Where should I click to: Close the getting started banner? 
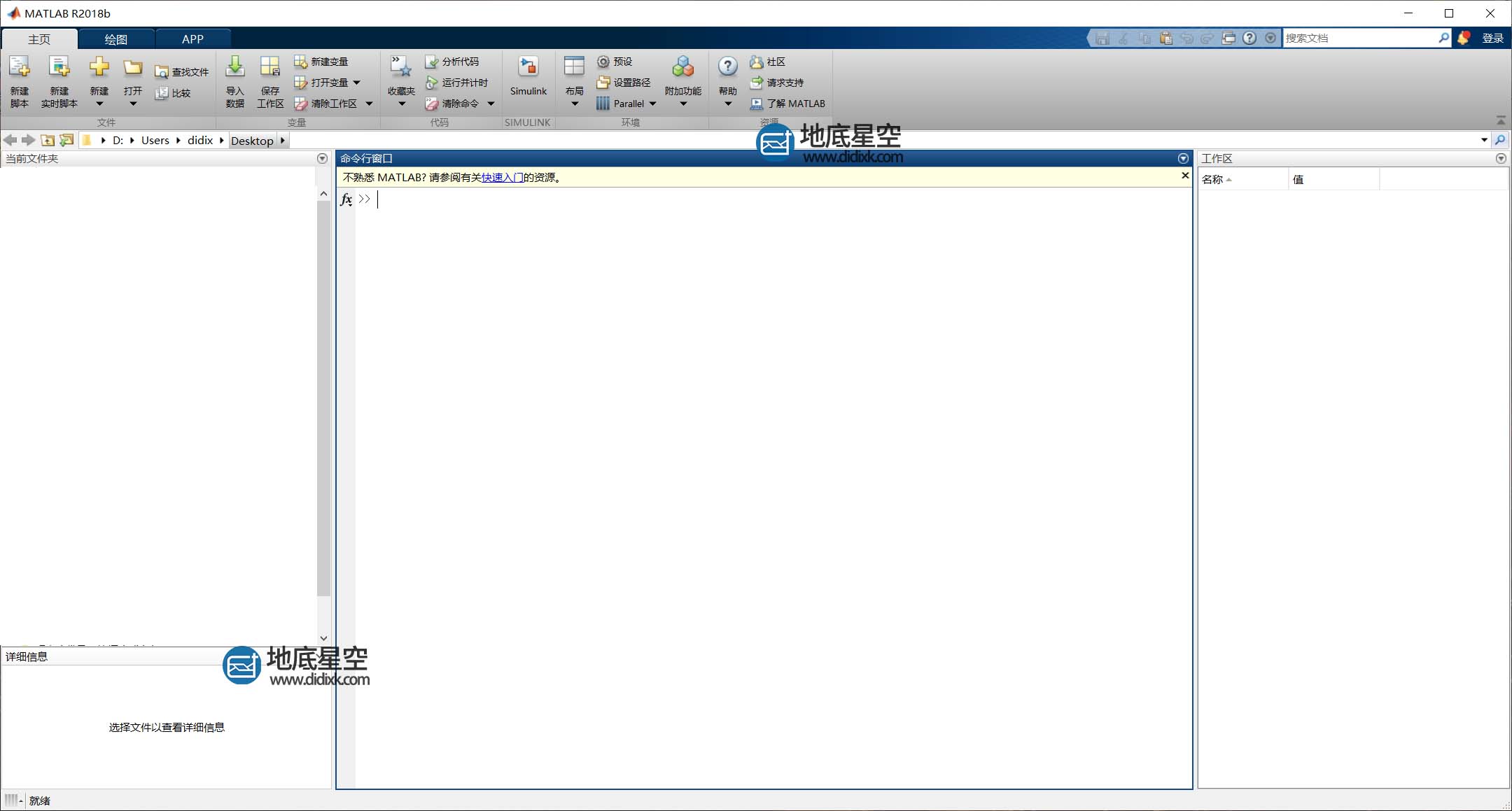click(x=1185, y=176)
